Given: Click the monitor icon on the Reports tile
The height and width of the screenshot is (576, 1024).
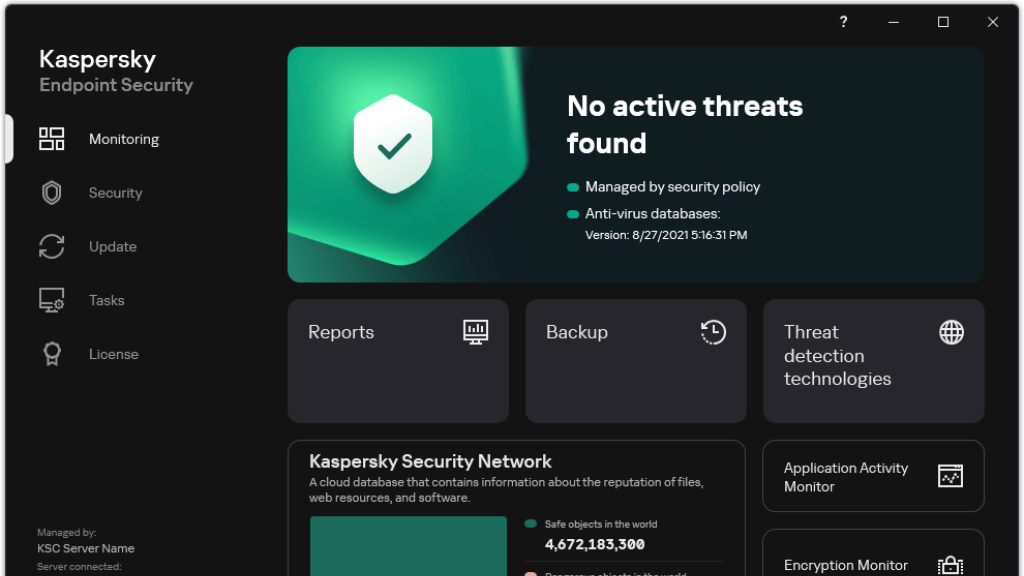Looking at the screenshot, I should pos(475,331).
